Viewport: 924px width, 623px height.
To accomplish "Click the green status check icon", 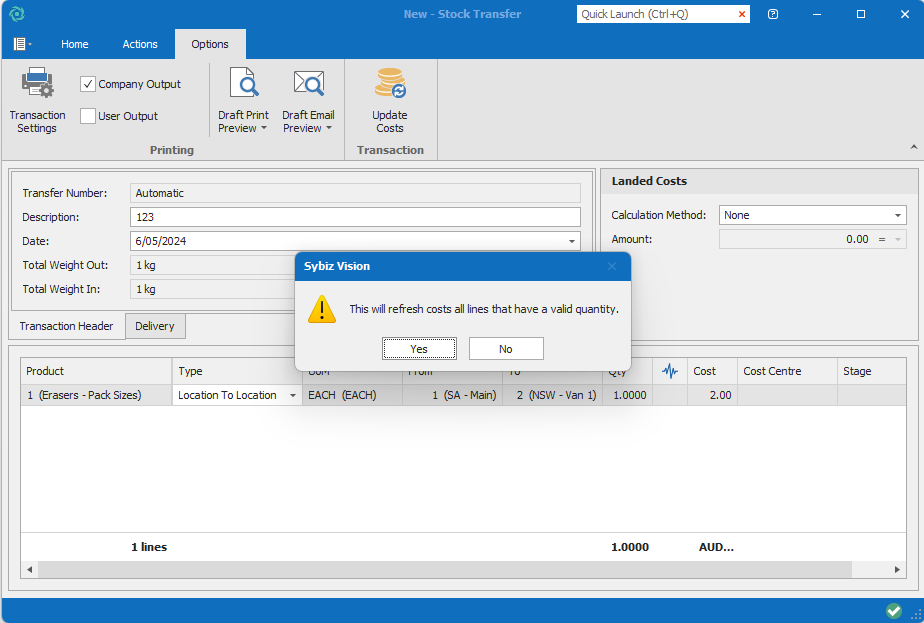I will point(893,610).
